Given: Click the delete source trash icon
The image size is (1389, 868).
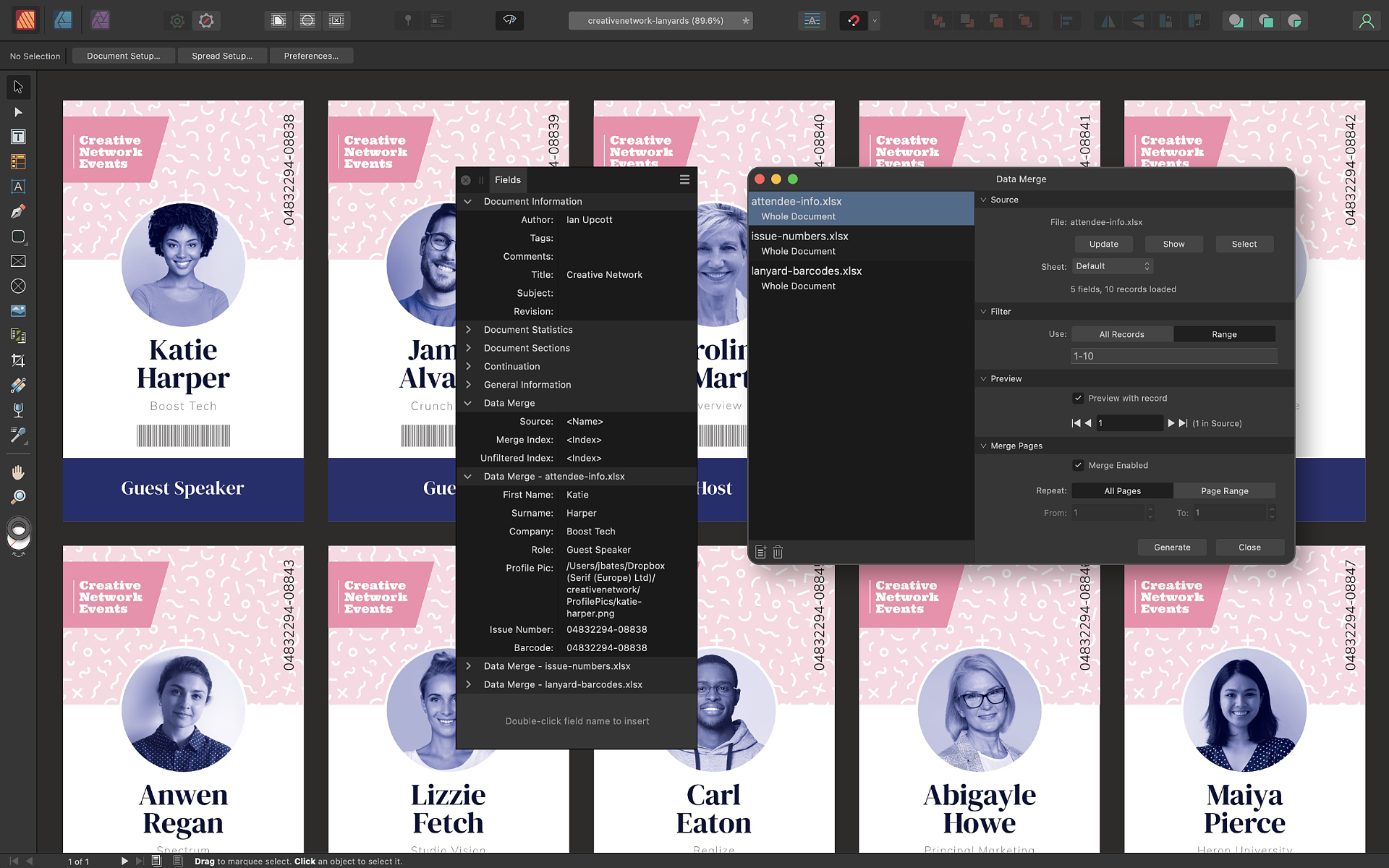Looking at the screenshot, I should [778, 553].
